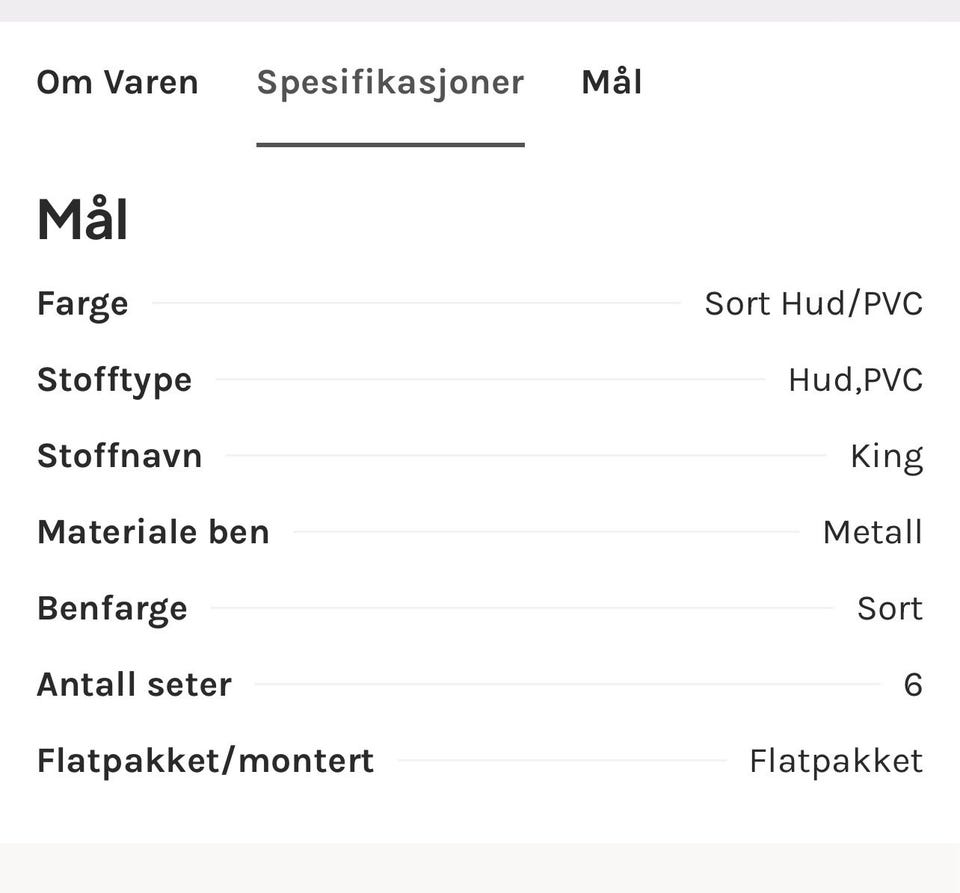
Task: Select the seat count value 6
Action: [912, 685]
